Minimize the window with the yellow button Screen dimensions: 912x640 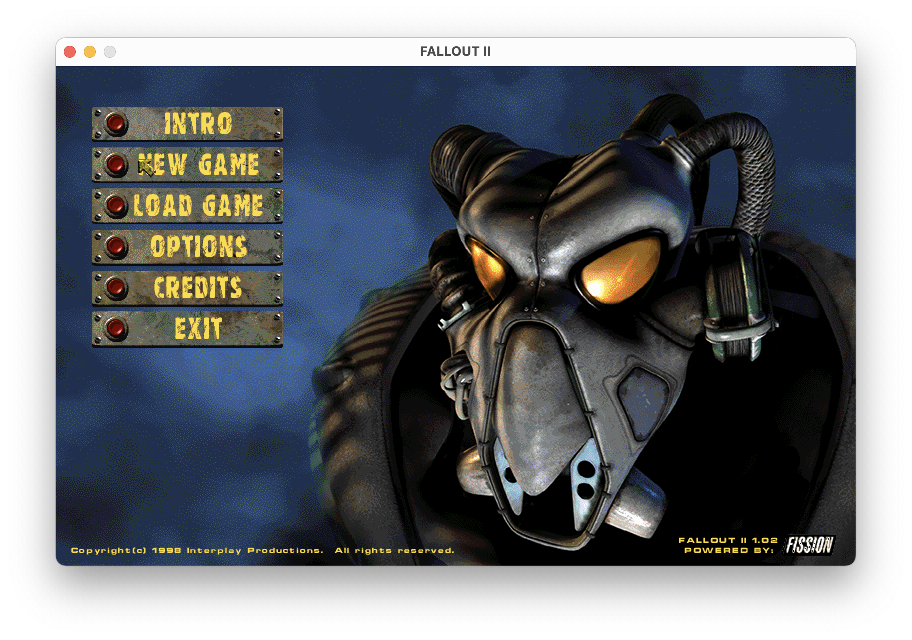pos(90,52)
